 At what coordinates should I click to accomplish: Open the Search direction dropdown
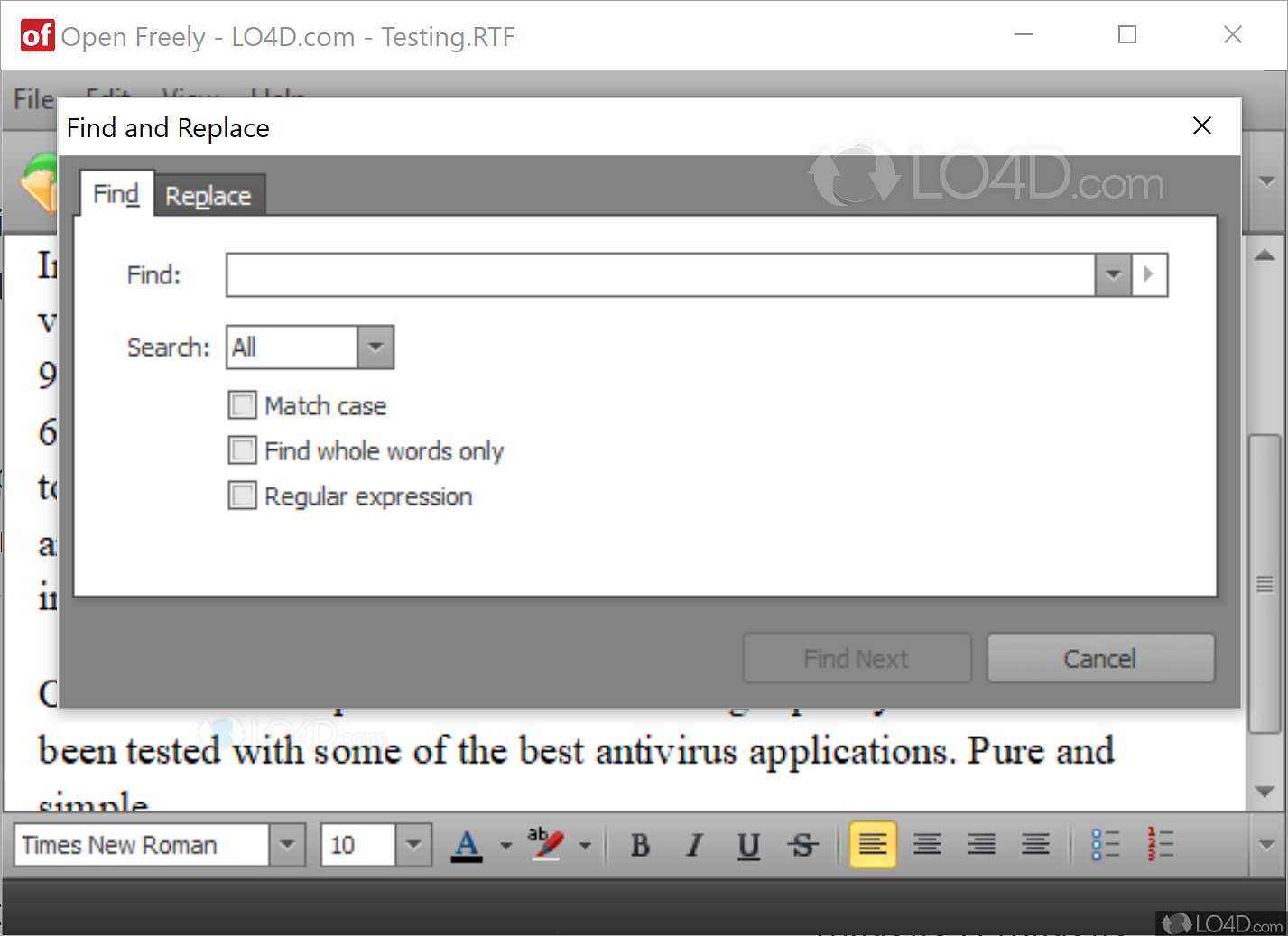pos(375,347)
